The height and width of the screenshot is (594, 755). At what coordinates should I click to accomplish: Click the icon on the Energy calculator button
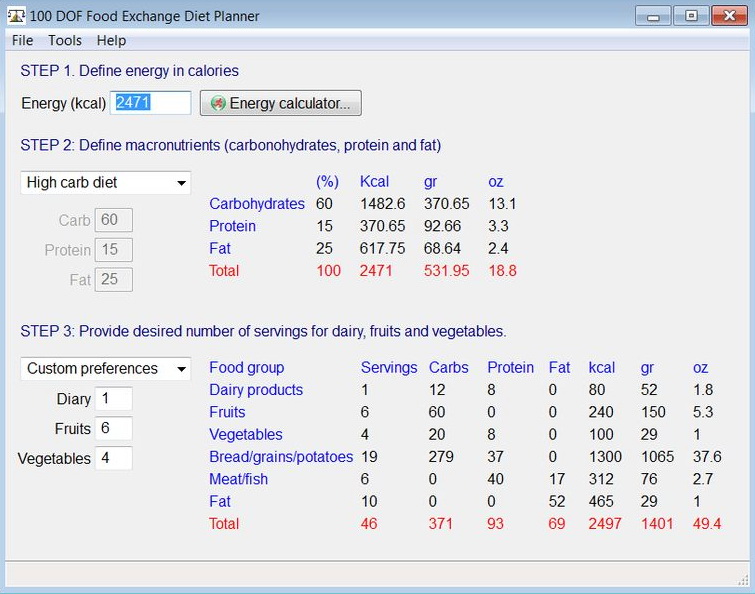click(216, 104)
